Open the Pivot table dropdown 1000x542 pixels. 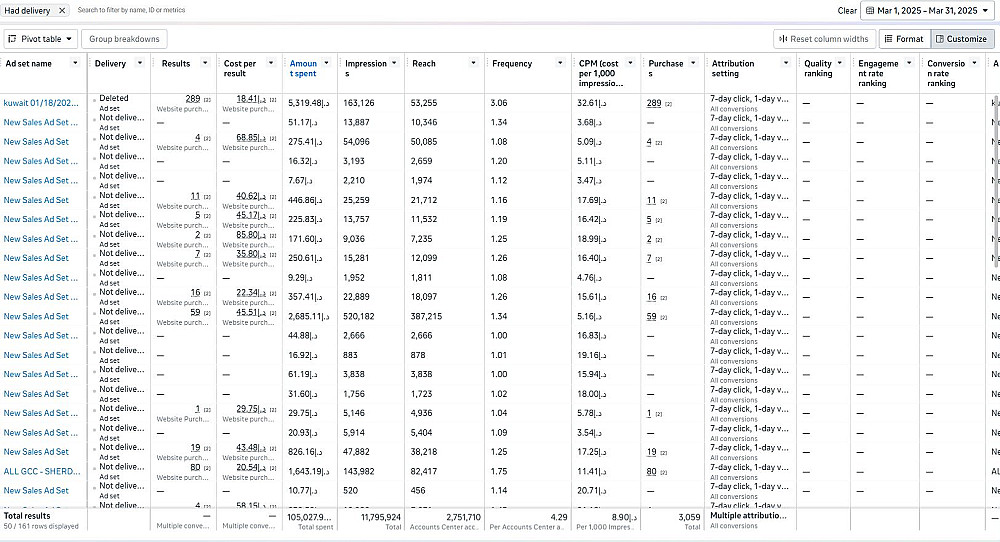[41, 39]
